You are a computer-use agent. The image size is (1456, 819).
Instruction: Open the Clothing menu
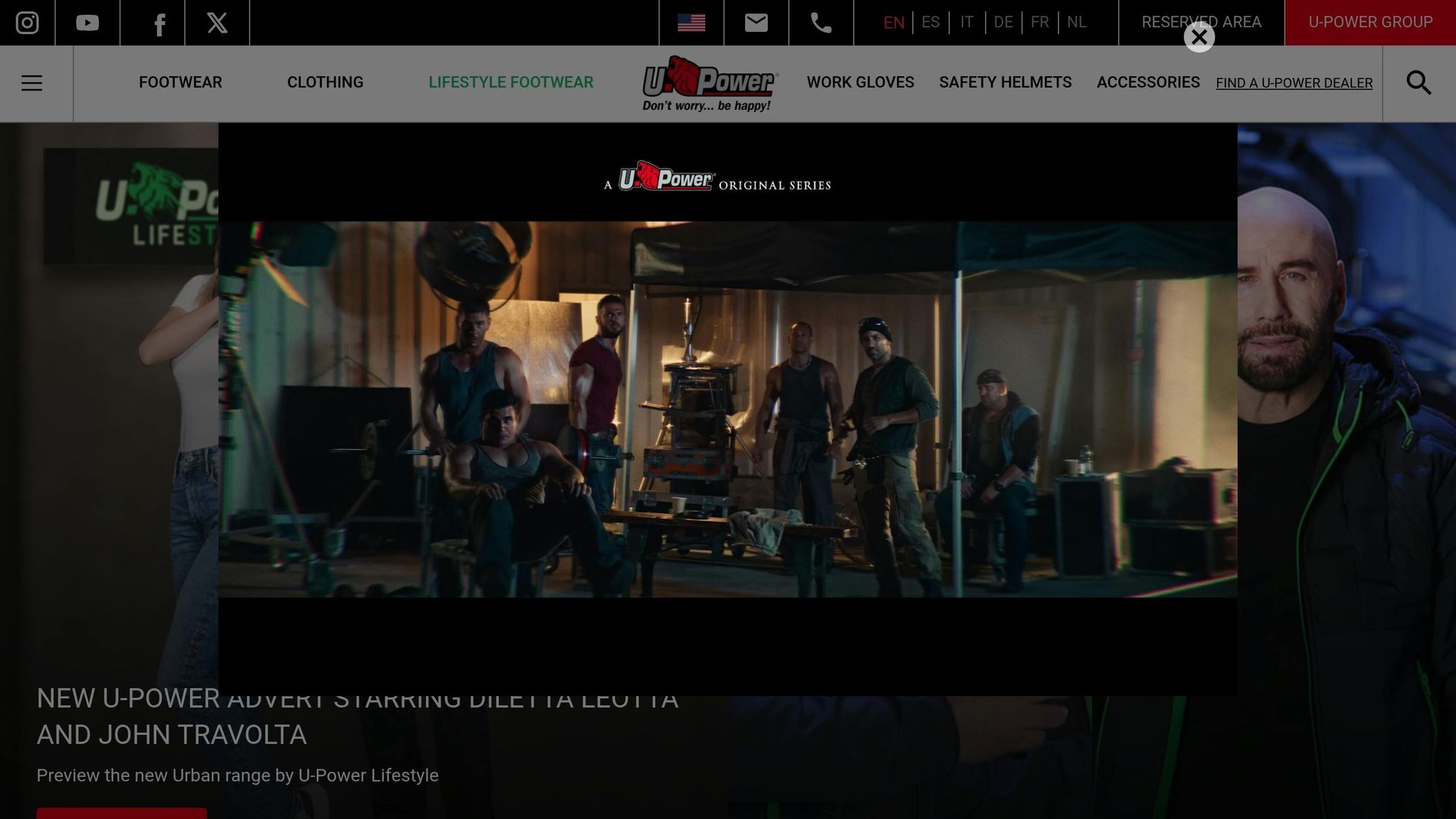click(x=325, y=82)
